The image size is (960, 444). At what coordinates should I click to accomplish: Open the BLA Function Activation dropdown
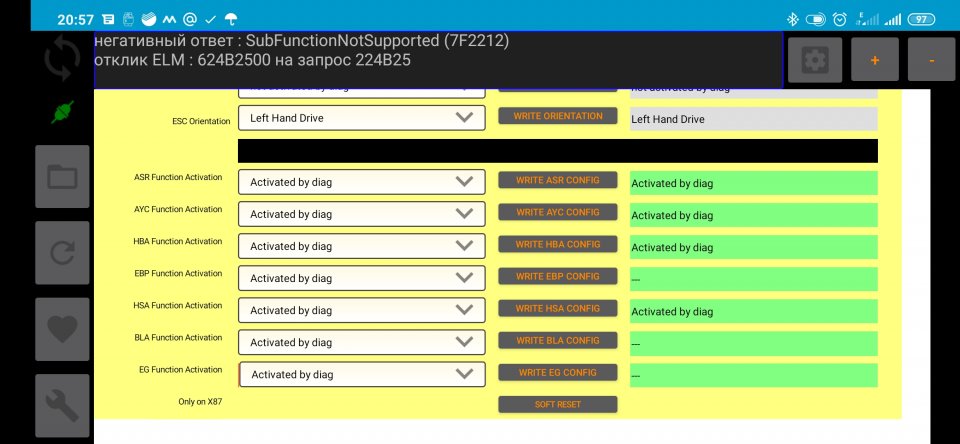click(361, 342)
